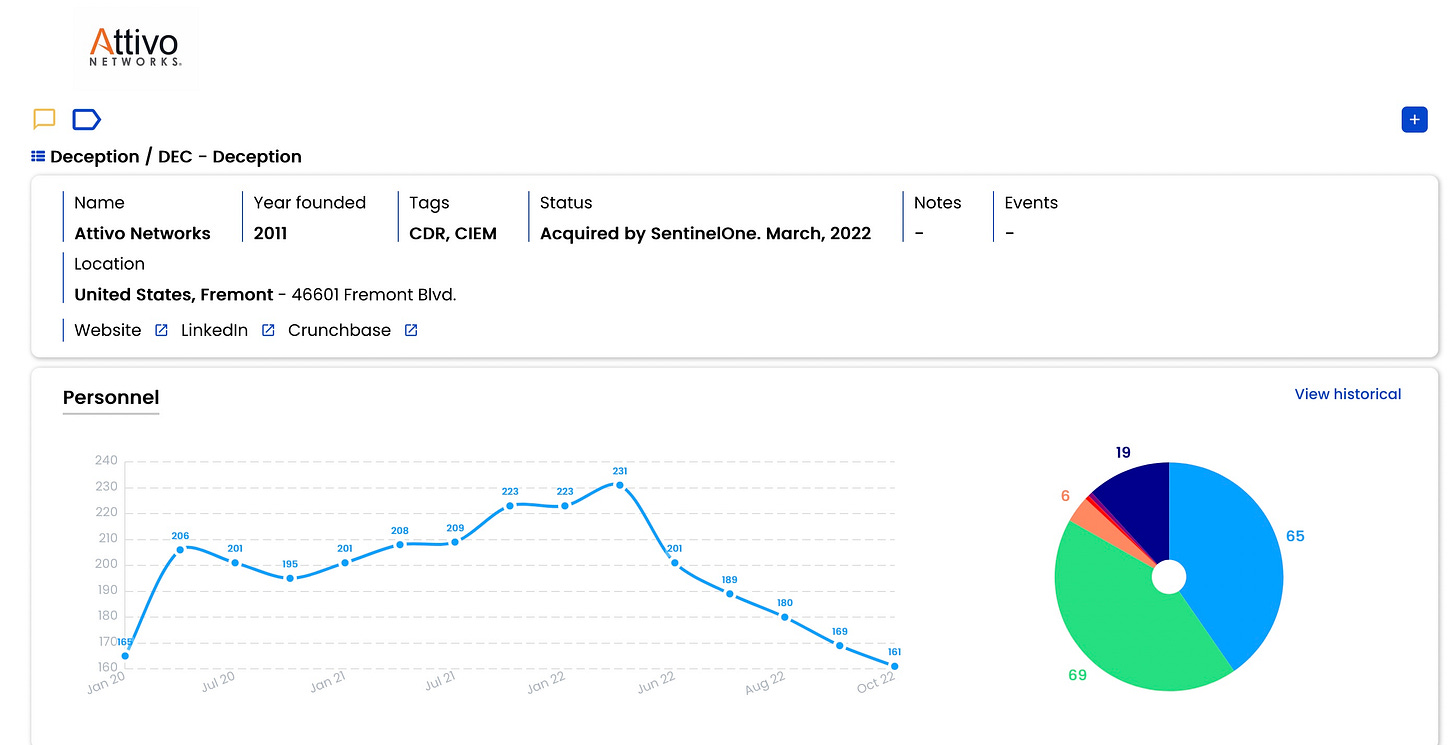Click the Attivo Networks name value
This screenshot has height=745, width=1456.
coord(142,234)
